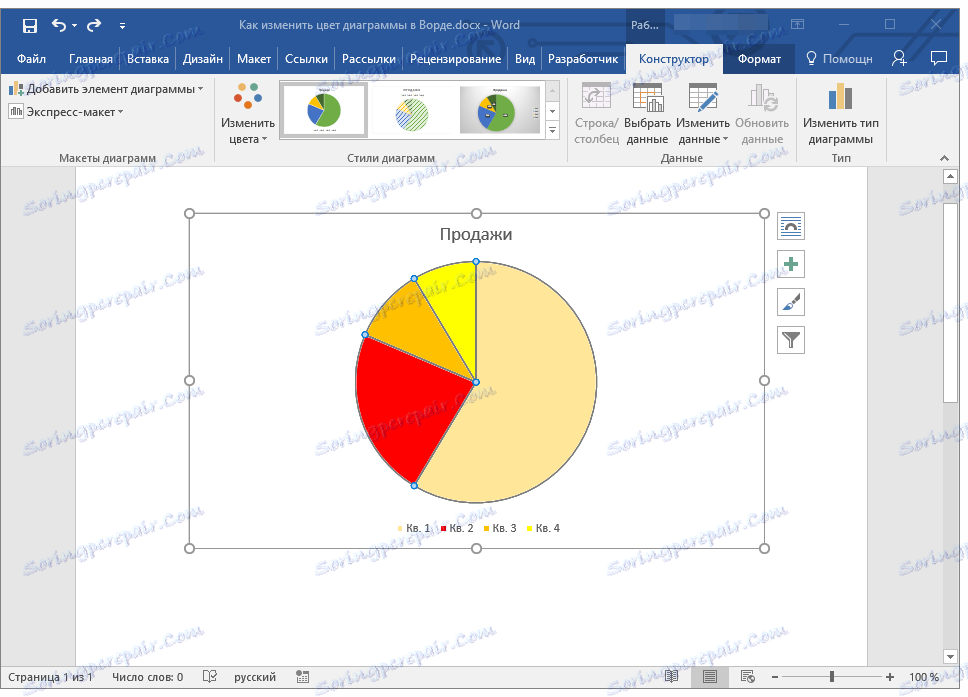The image size is (968, 697).
Task: Click legend entry Кв. 4
Action: coord(544,528)
